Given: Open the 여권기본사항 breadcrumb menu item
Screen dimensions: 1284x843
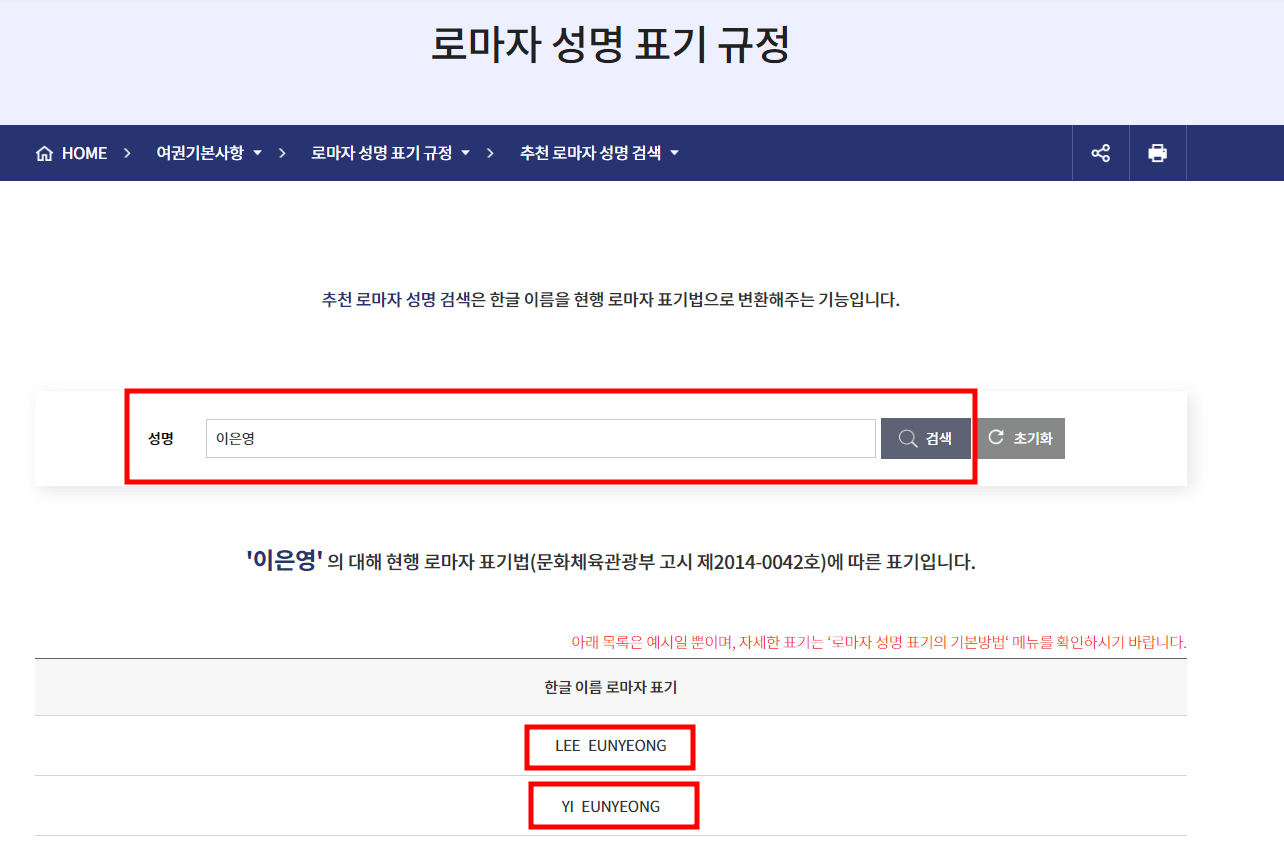Looking at the screenshot, I should pyautogui.click(x=203, y=152).
